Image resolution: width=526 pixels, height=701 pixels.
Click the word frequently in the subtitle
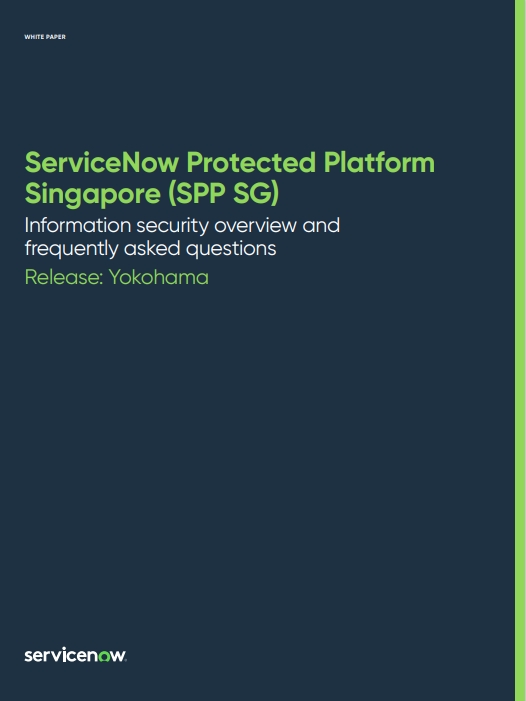[x=71, y=249]
